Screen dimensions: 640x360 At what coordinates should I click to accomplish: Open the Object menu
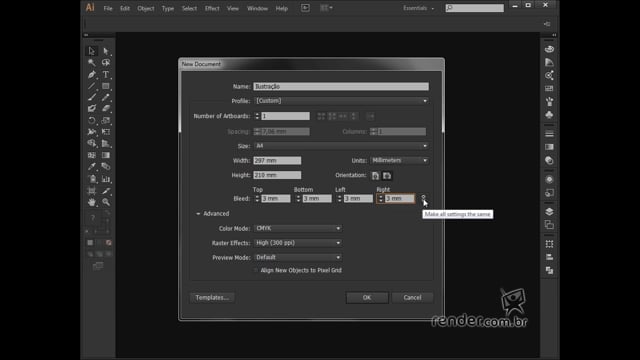(x=146, y=8)
